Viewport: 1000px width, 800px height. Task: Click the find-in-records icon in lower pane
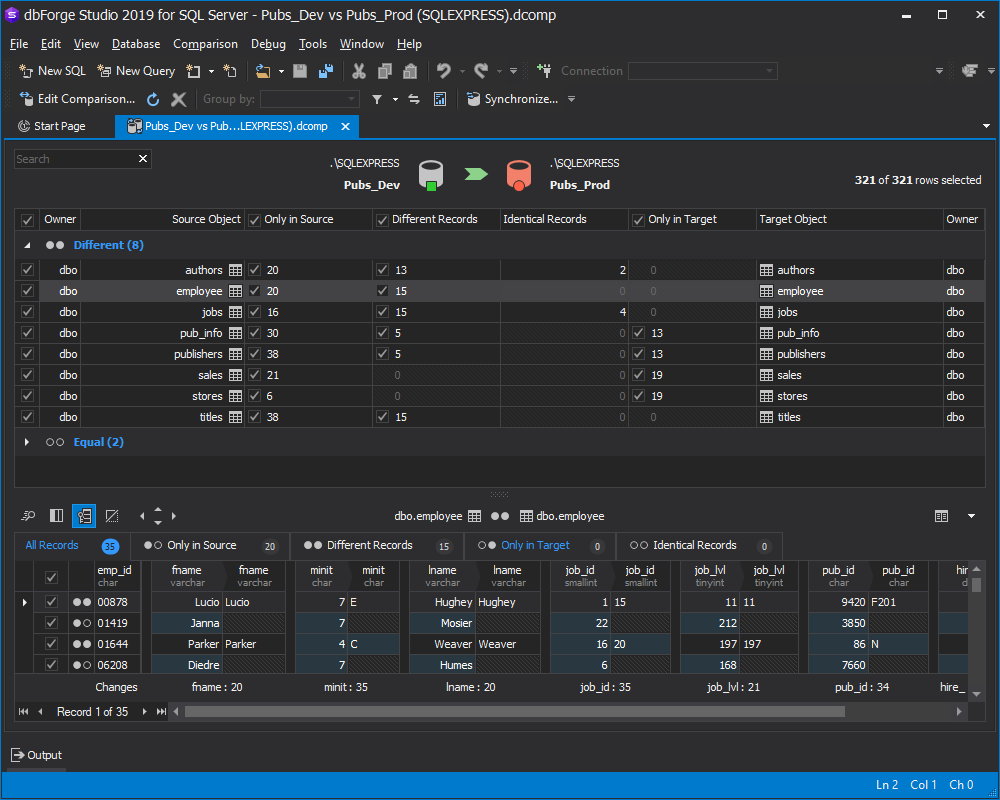(x=28, y=515)
